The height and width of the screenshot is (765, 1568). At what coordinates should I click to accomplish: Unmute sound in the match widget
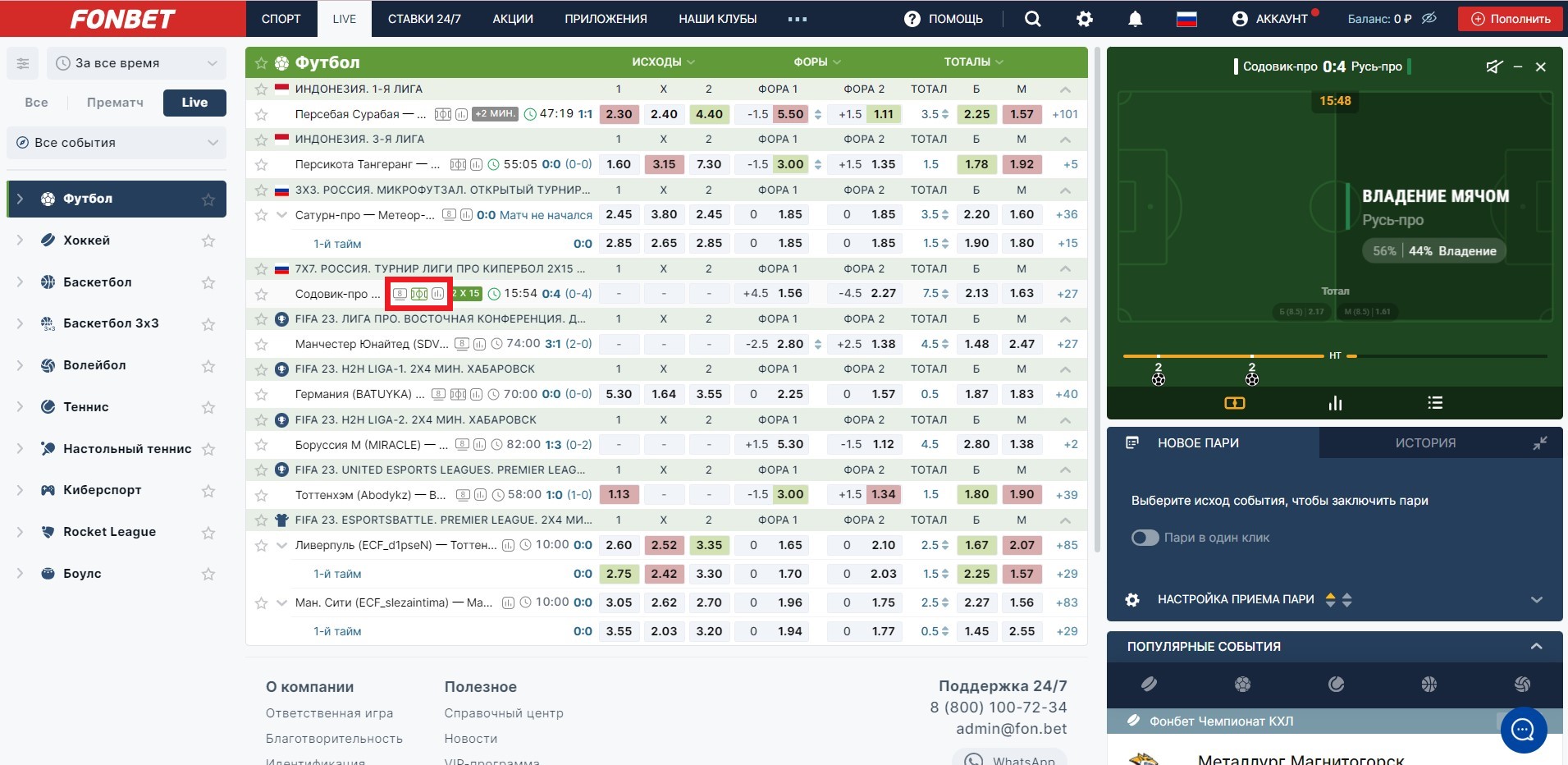(x=1494, y=66)
